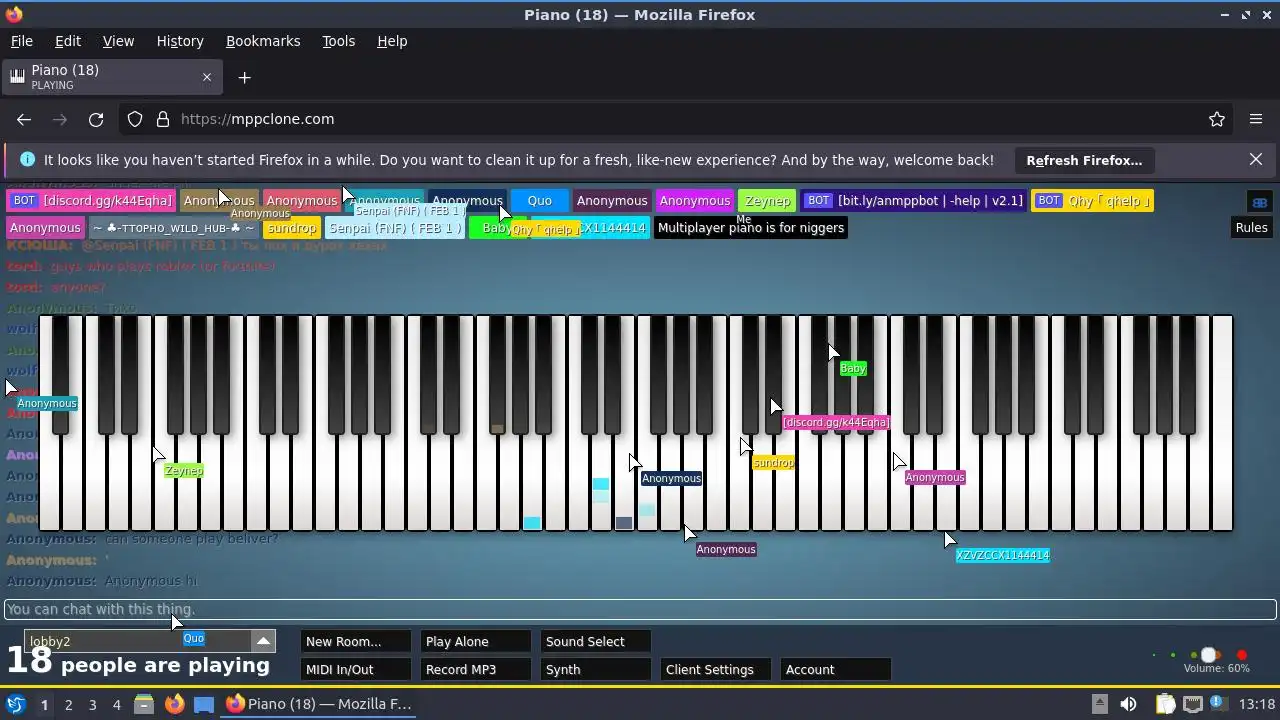Open the Rules button
This screenshot has width=1280, height=720.
1251,227
